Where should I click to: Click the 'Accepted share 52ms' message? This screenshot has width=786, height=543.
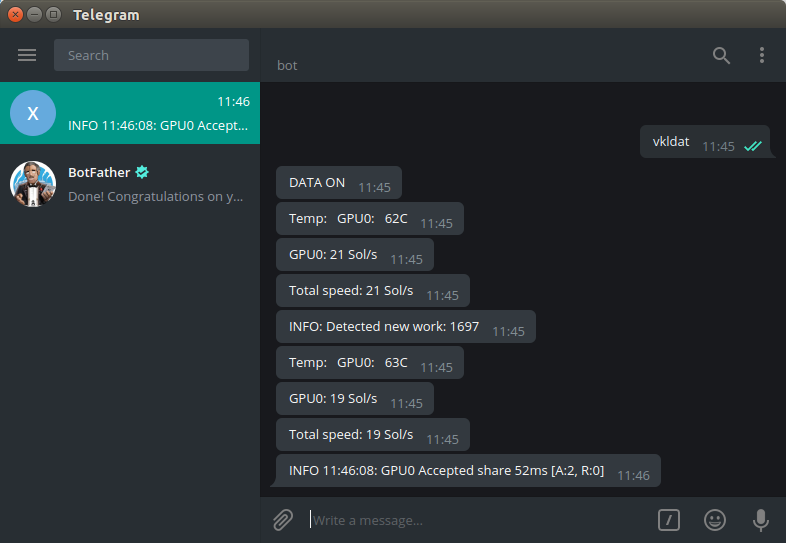point(446,471)
